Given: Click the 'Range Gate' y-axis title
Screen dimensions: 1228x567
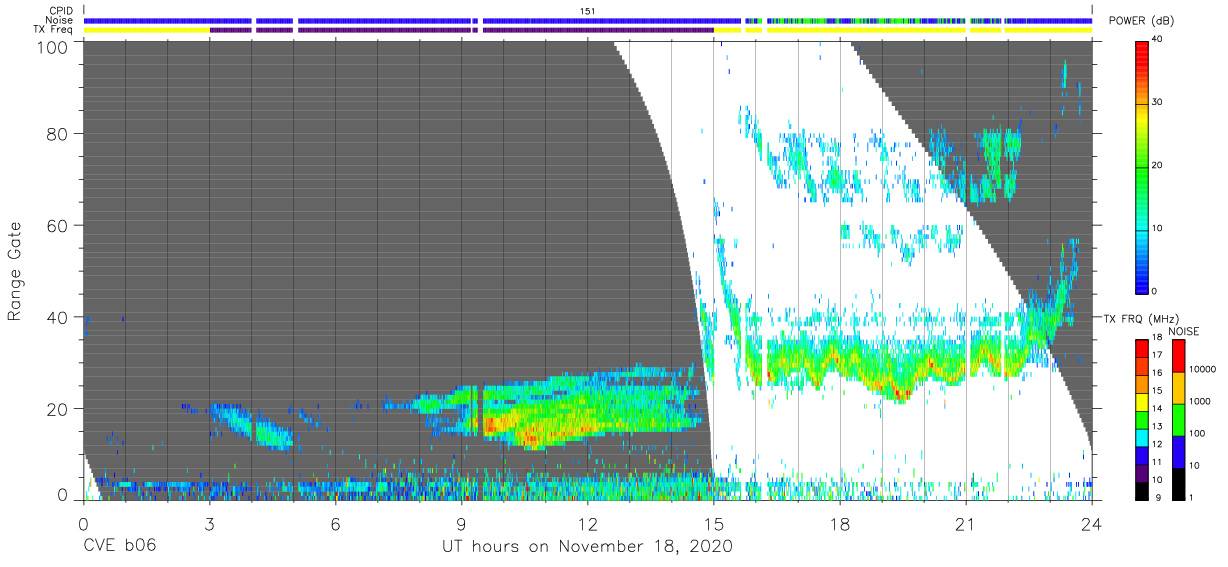Looking at the screenshot, I should point(15,271).
